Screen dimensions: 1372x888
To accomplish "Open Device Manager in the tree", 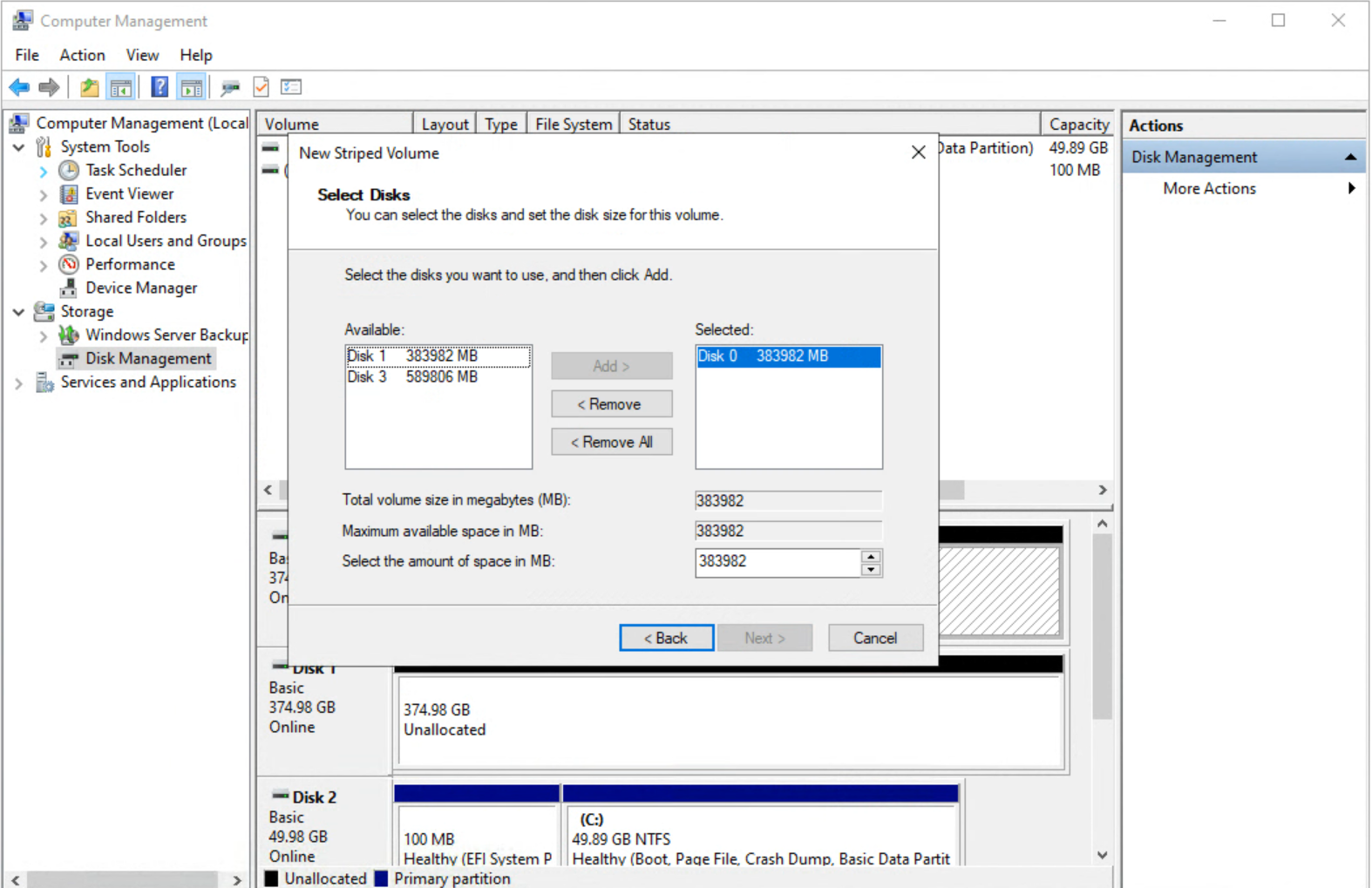I will click(140, 288).
